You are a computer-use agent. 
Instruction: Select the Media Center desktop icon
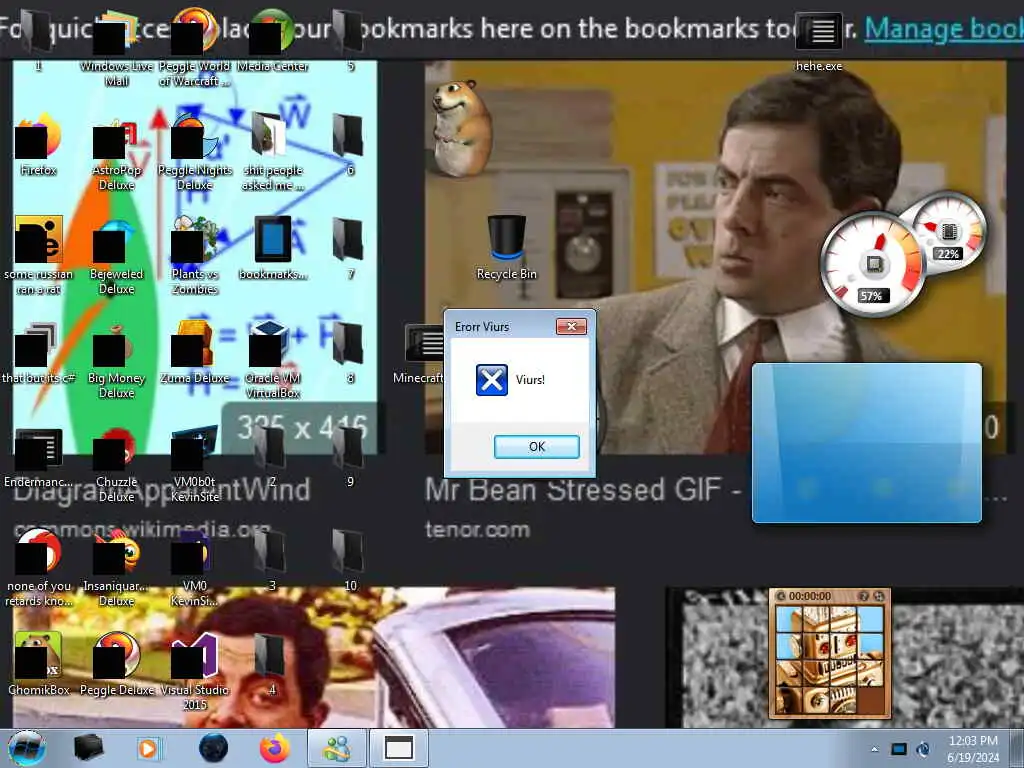click(x=272, y=39)
